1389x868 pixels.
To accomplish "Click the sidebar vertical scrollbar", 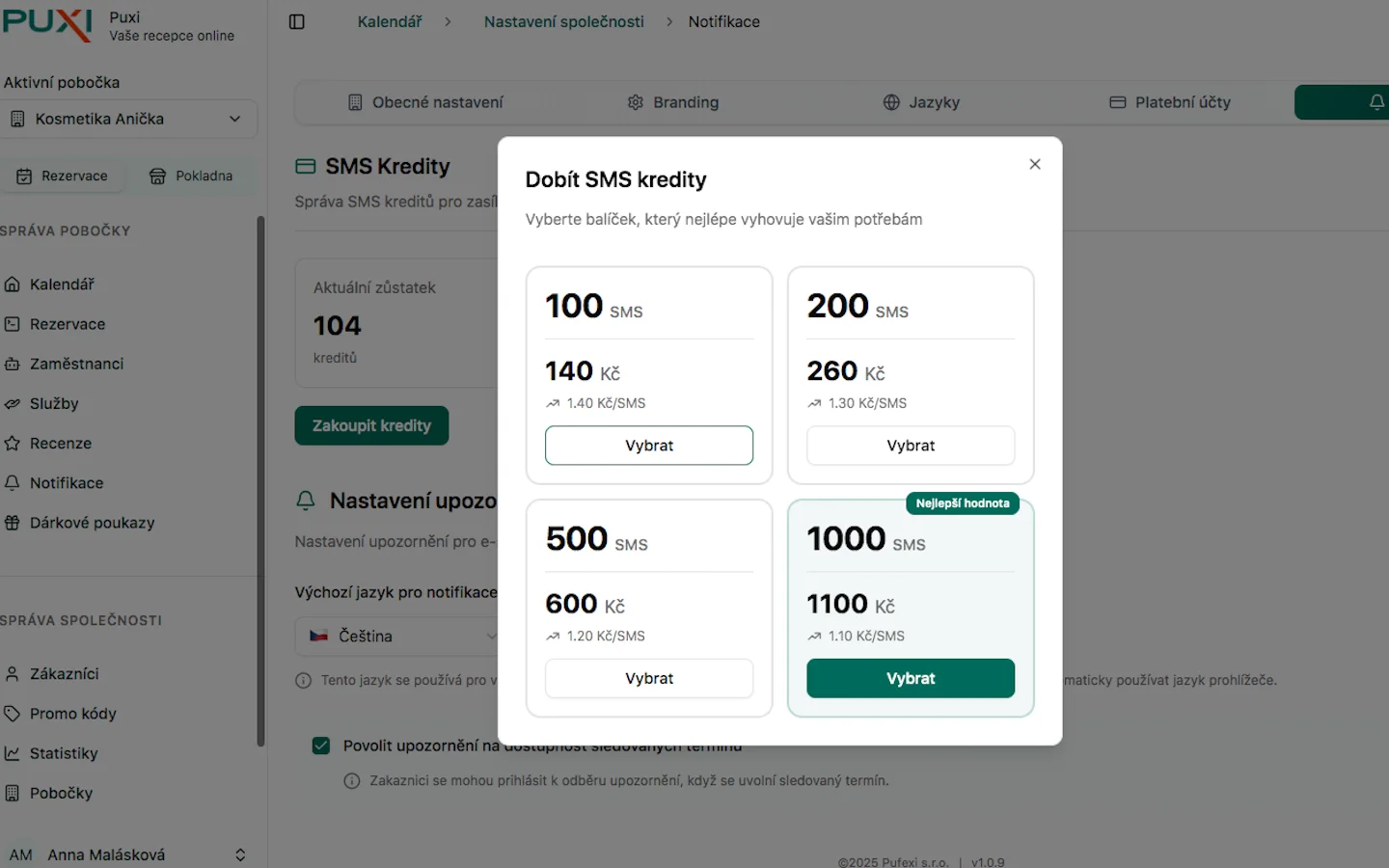I will click(x=260, y=482).
